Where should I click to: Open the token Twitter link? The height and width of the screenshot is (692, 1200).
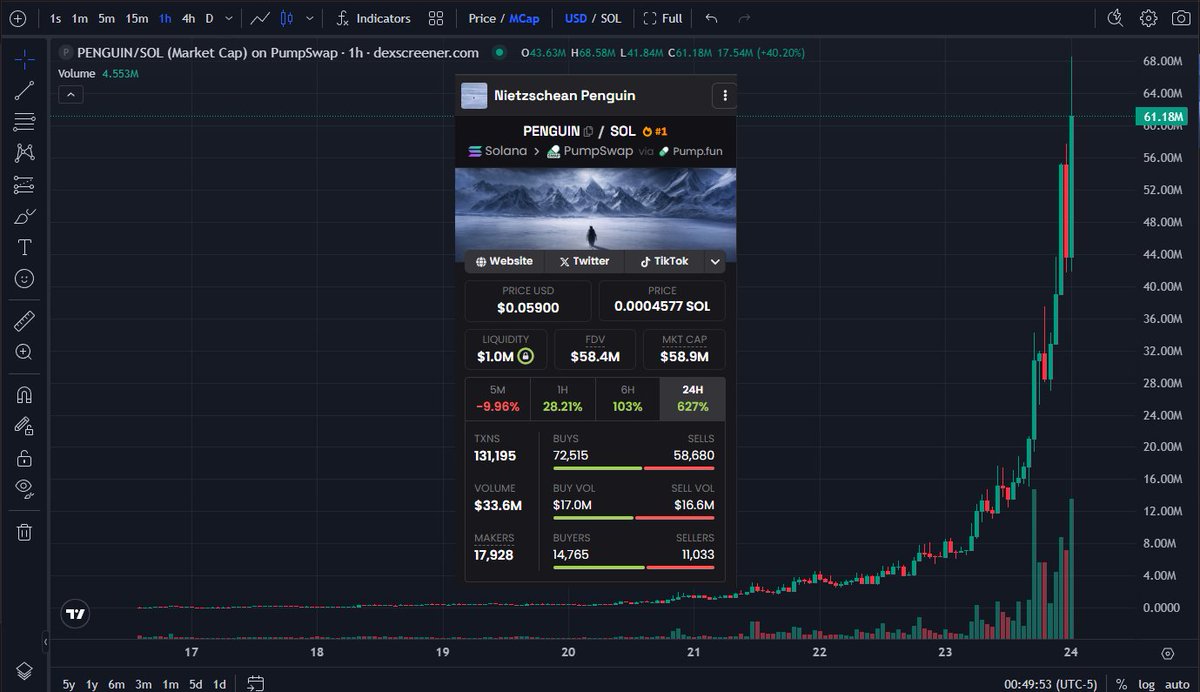[584, 261]
